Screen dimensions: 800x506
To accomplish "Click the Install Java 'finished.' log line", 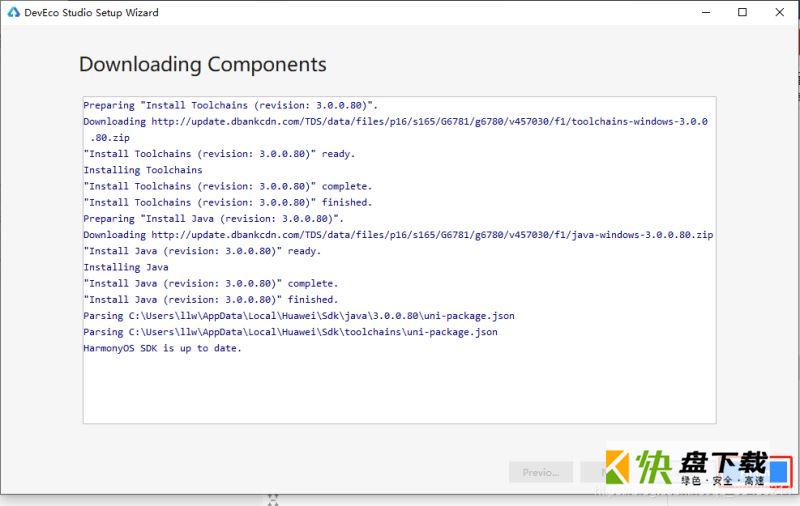I will 211,299.
